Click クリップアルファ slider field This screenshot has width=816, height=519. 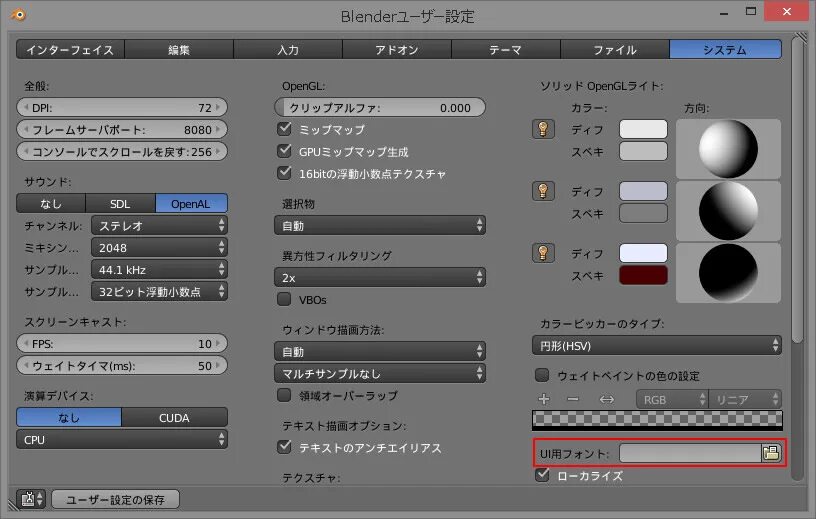tap(380, 107)
